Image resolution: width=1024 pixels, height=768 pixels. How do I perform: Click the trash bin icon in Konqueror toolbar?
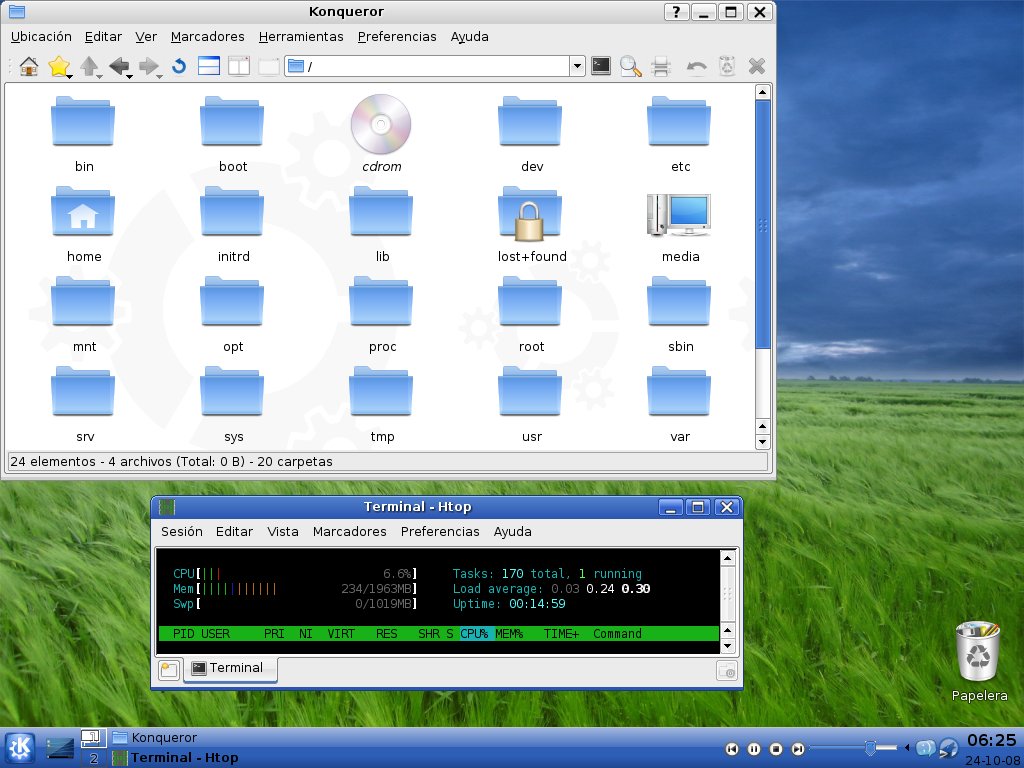point(727,66)
